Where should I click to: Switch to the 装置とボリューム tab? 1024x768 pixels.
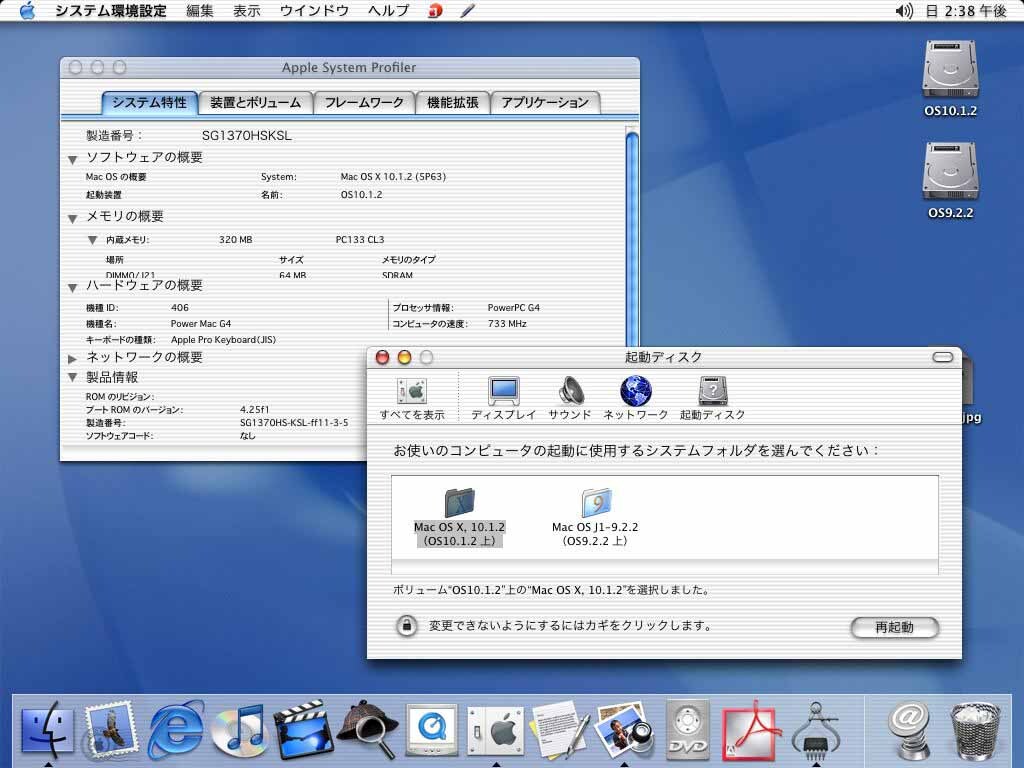pos(255,103)
